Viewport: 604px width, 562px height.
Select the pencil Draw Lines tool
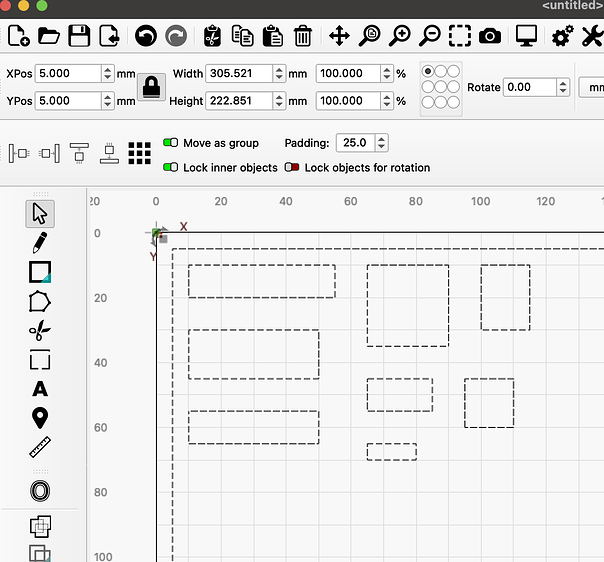click(x=40, y=243)
